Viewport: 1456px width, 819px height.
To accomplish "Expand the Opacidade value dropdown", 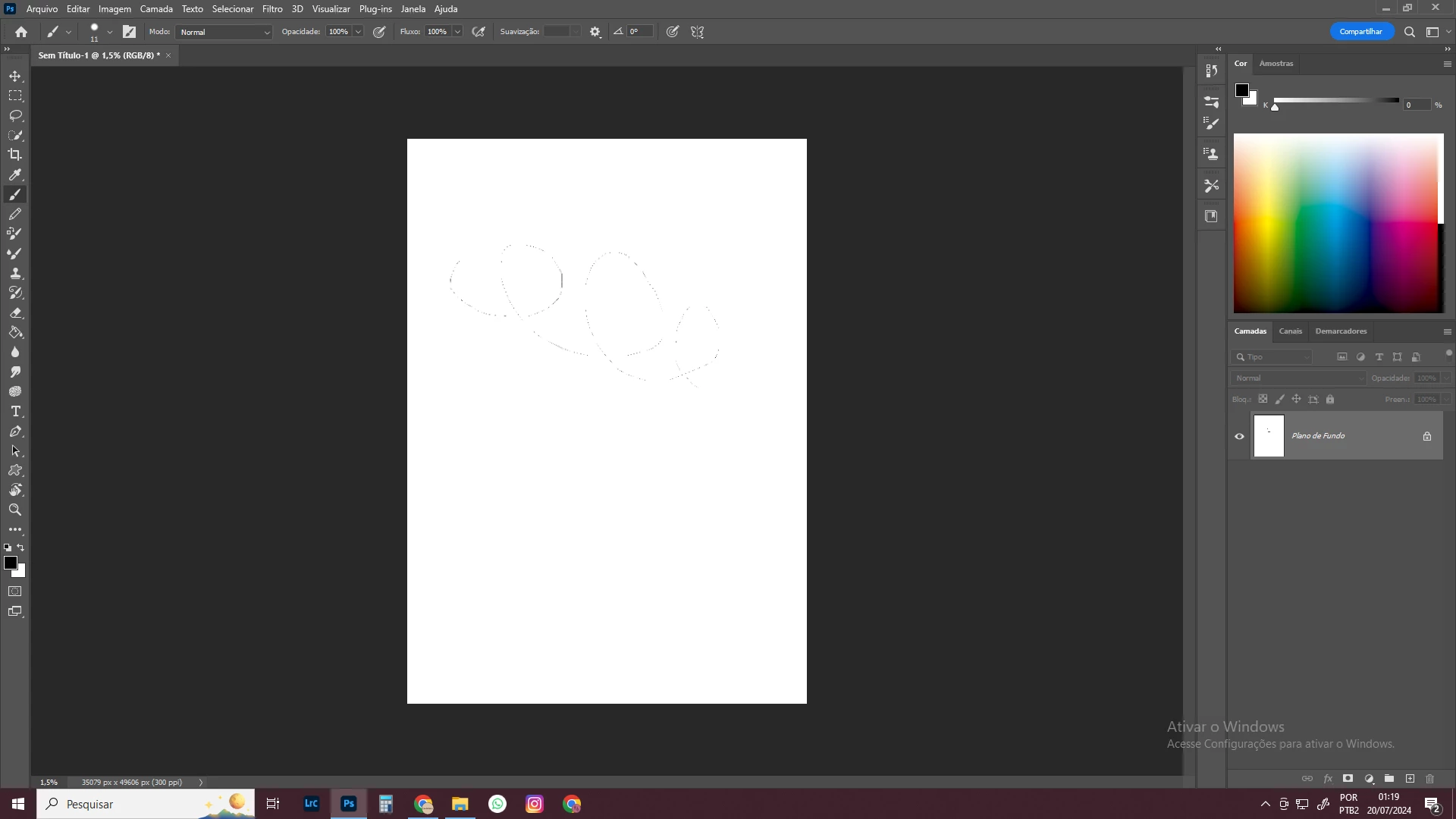I will tap(358, 32).
